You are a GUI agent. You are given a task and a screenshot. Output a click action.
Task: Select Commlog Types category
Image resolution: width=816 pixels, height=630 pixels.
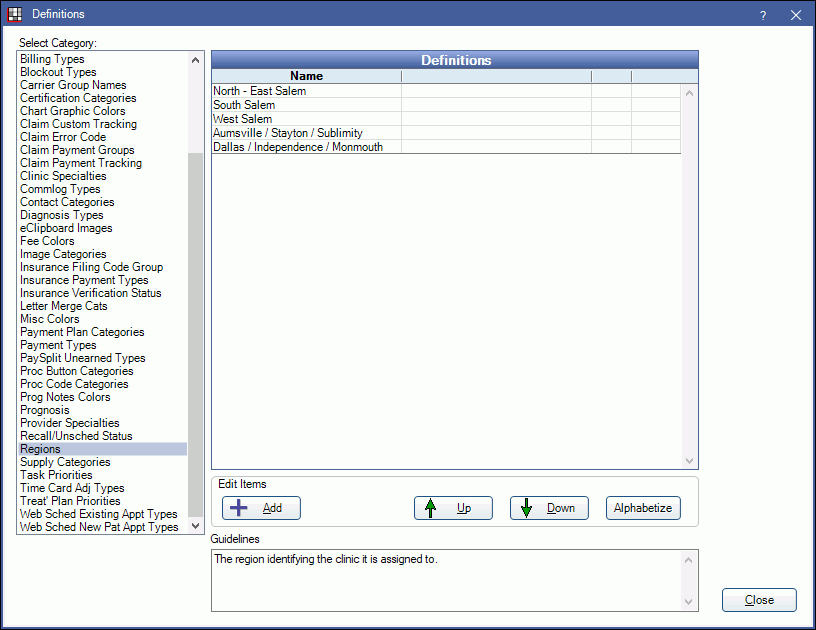pyautogui.click(x=103, y=189)
